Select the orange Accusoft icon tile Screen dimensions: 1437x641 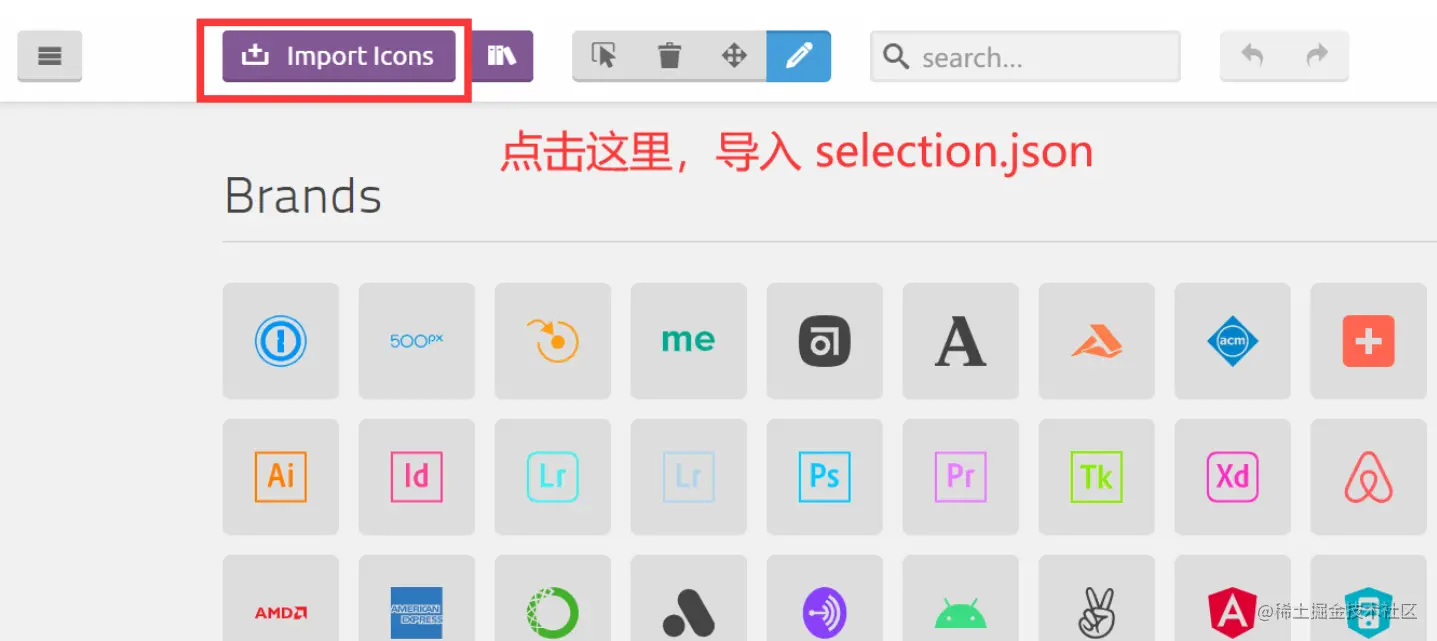coord(1097,341)
